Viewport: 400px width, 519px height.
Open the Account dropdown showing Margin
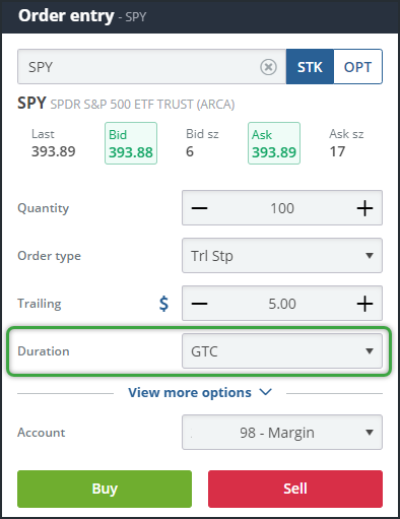pyautogui.click(x=282, y=432)
